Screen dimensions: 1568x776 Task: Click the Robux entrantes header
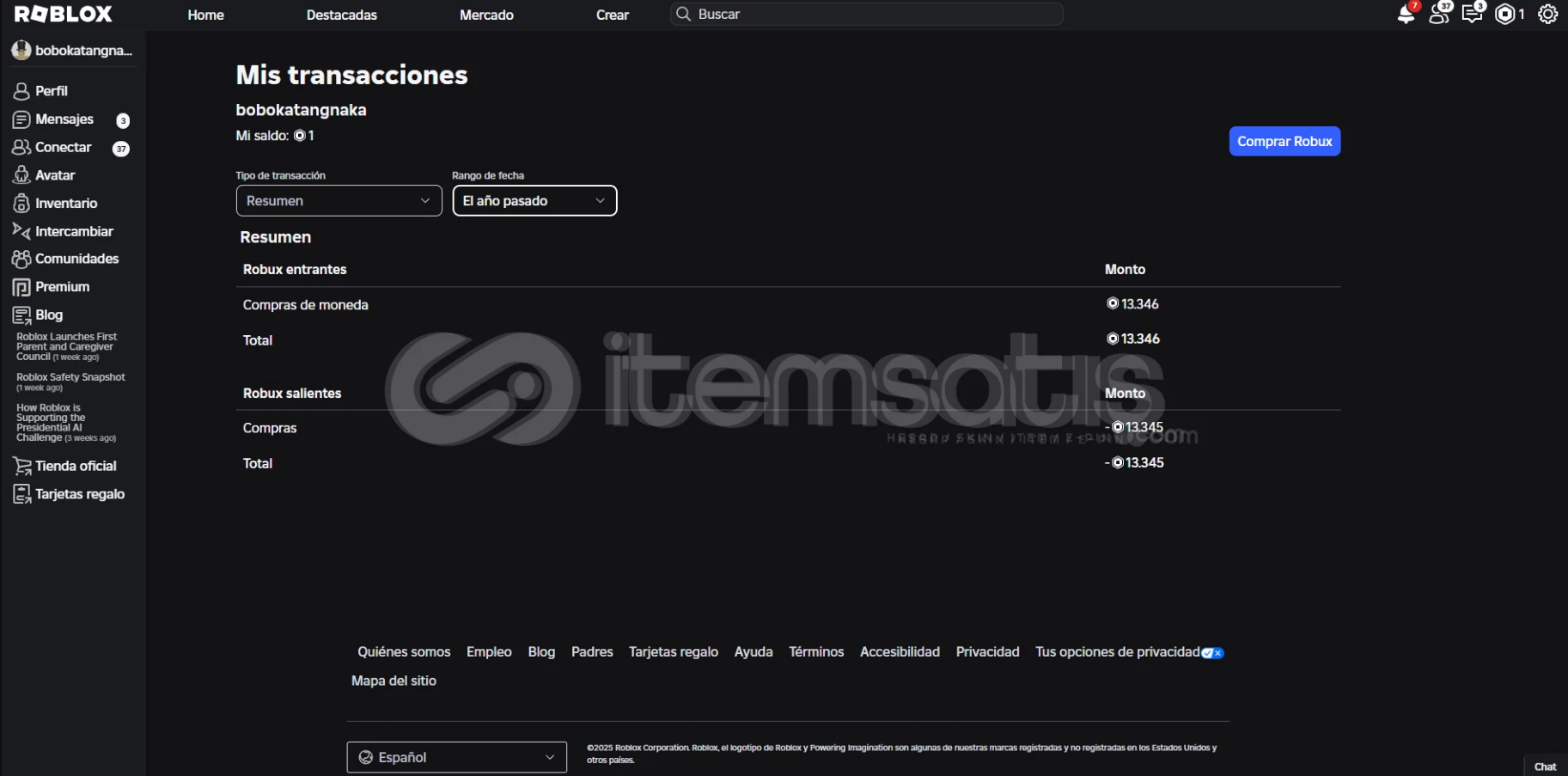click(x=295, y=270)
